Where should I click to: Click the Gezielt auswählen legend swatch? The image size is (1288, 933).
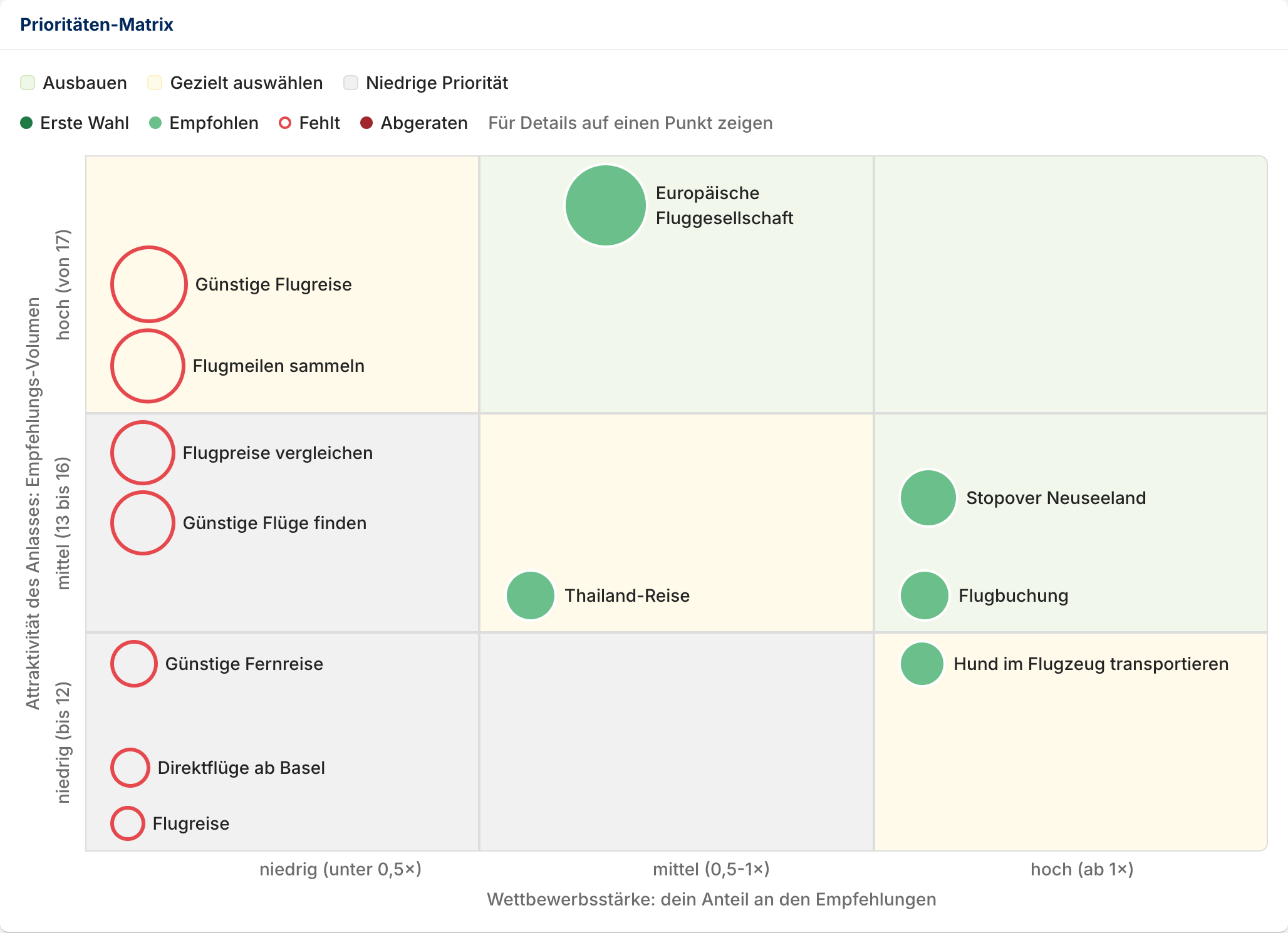coord(155,83)
